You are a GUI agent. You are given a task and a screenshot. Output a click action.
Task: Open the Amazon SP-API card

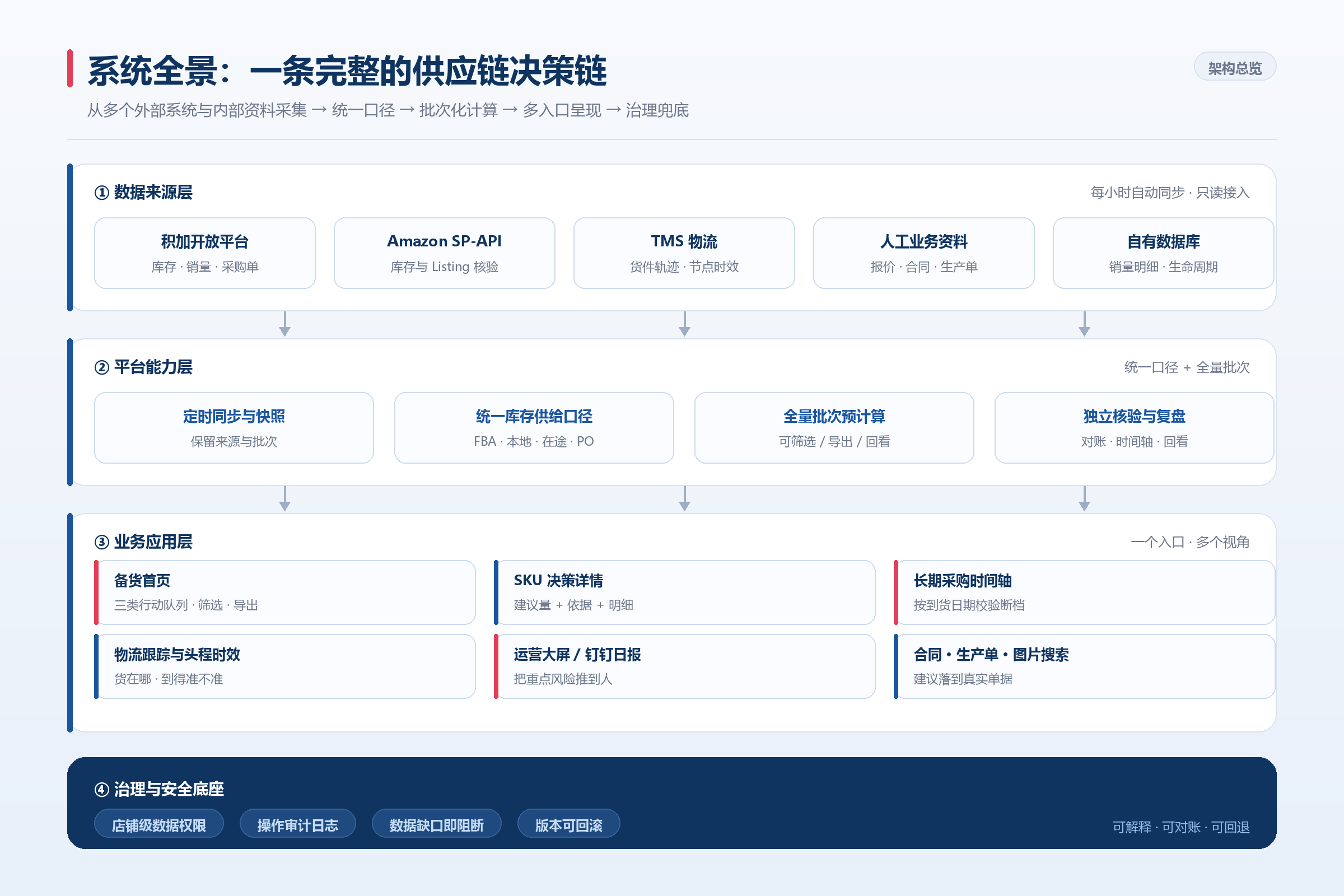coord(445,253)
